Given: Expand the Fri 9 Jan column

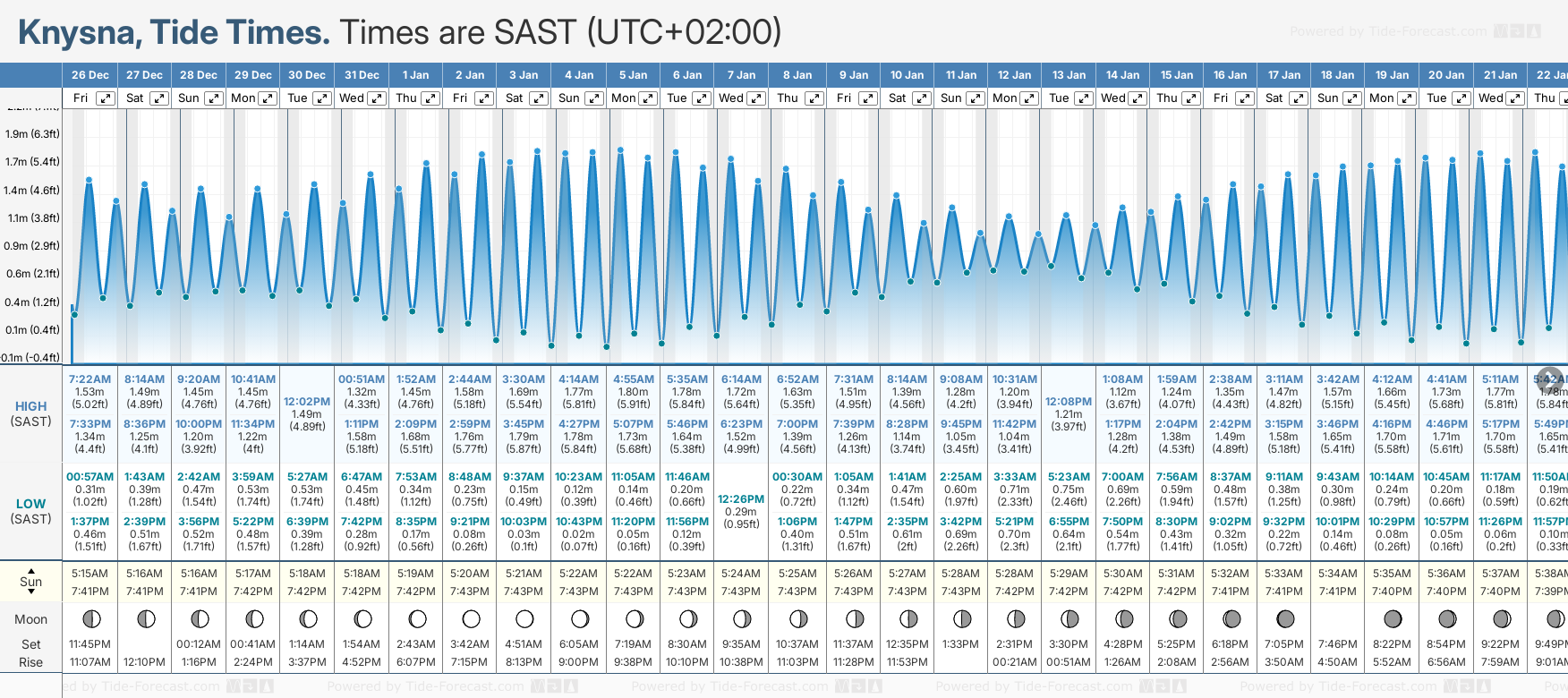Looking at the screenshot, I should click(x=867, y=98).
